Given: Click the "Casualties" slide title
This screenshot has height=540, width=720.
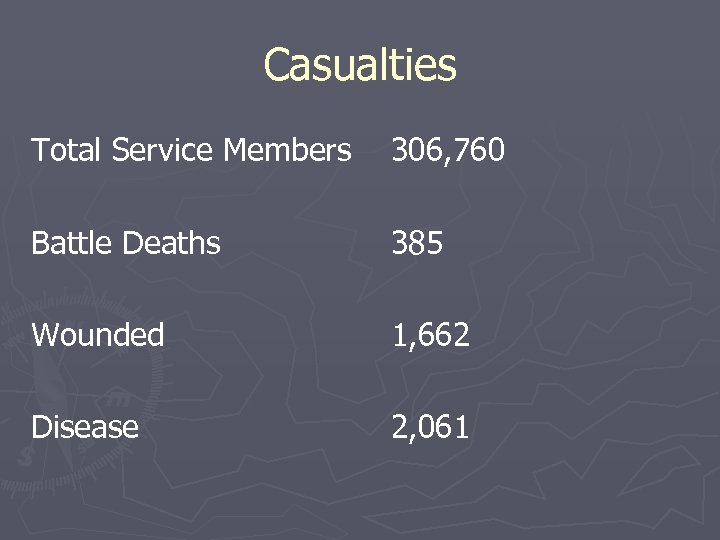Looking at the screenshot, I should coord(360,66).
